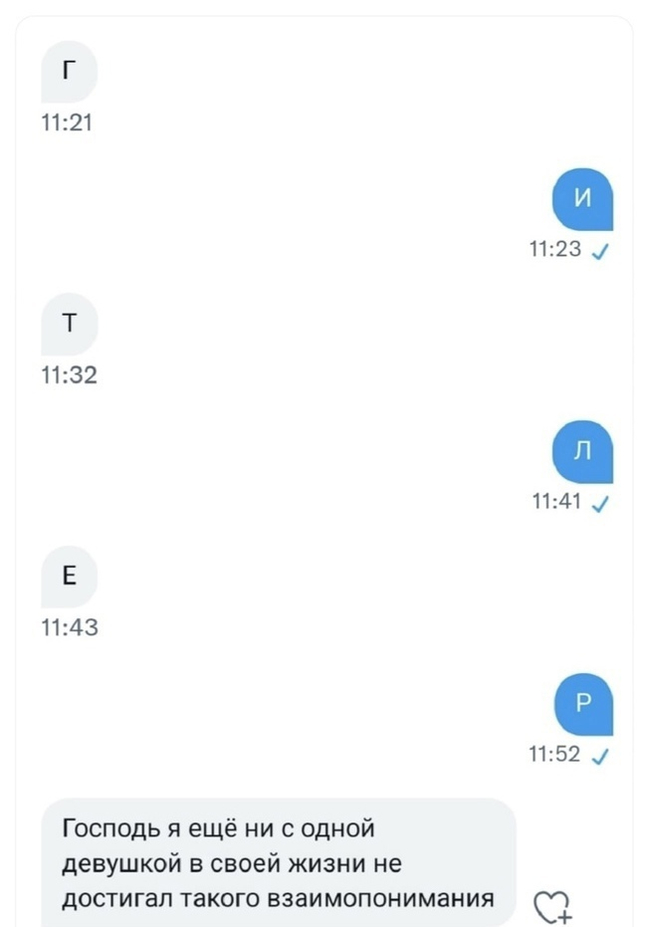
Task: Tap the 11:43 timestamp
Action: (68, 629)
